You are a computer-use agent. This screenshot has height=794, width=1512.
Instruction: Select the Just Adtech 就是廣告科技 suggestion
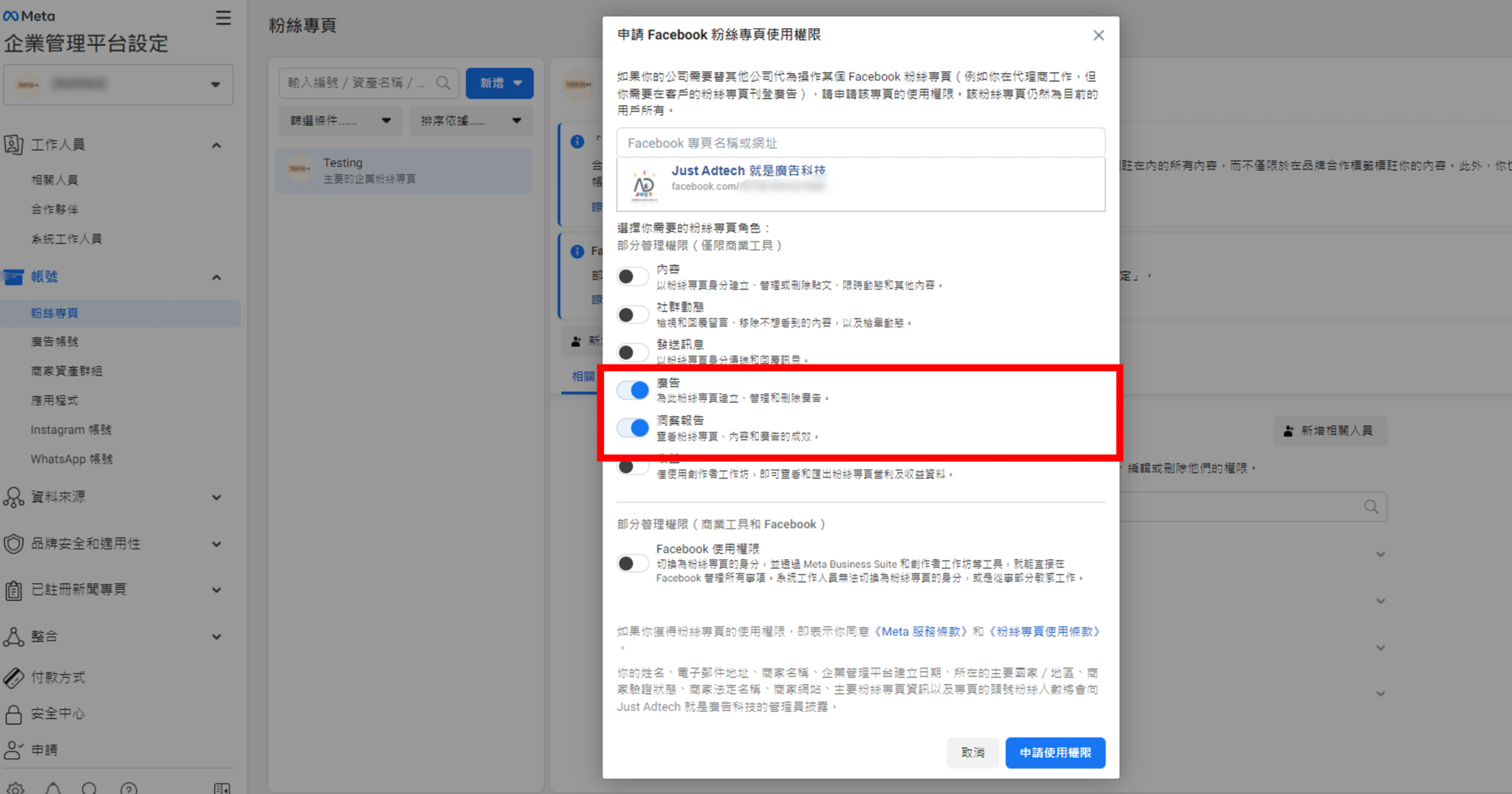861,184
